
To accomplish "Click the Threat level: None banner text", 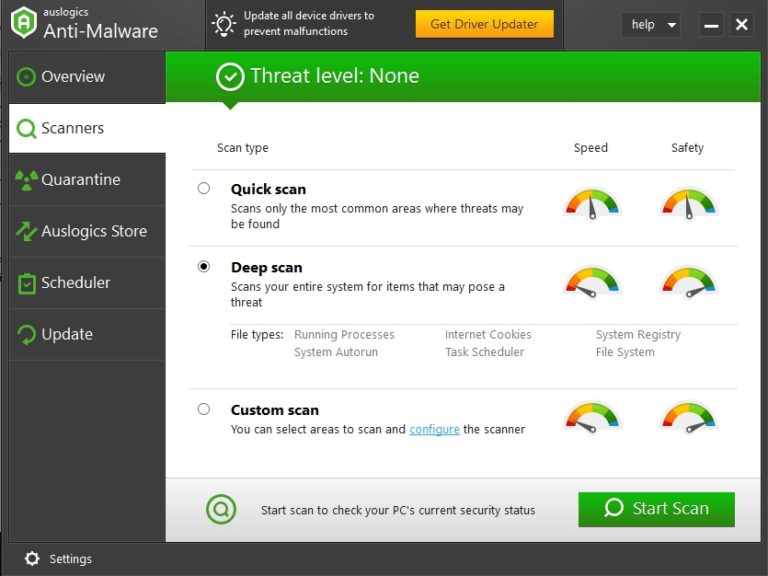I will 335,76.
